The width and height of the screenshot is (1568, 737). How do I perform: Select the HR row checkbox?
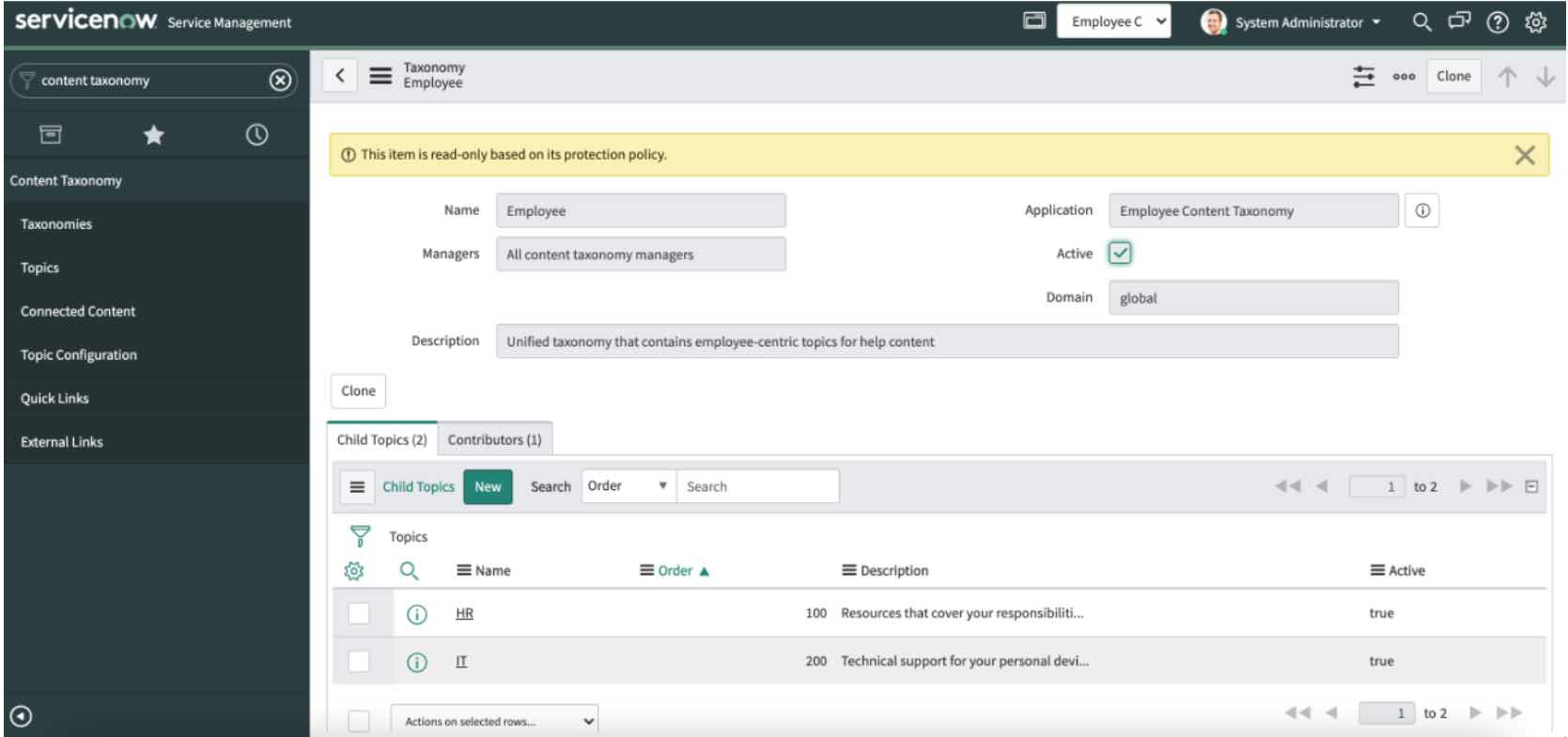coord(359,613)
